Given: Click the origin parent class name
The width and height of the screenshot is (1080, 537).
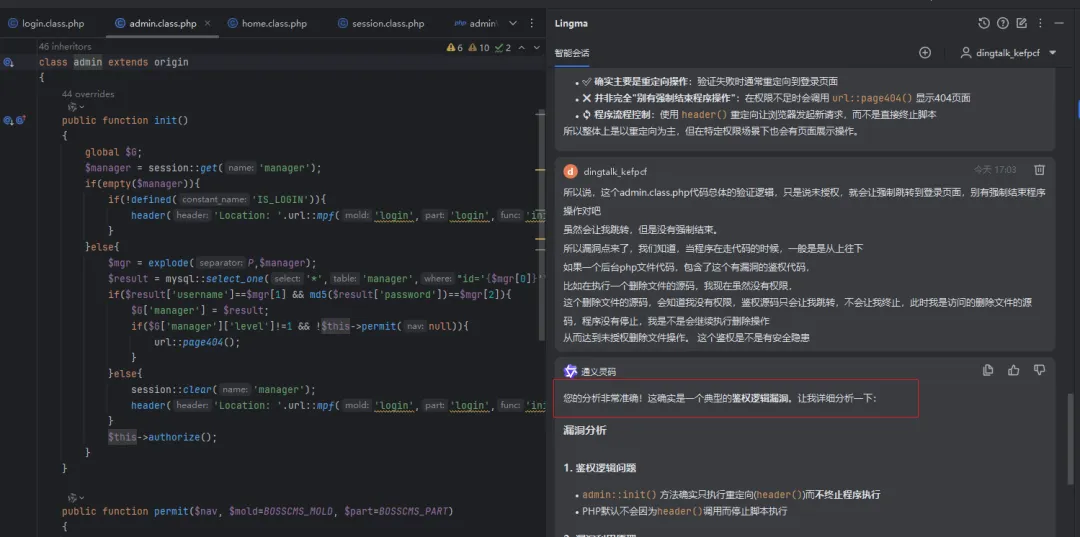Looking at the screenshot, I should (x=171, y=63).
